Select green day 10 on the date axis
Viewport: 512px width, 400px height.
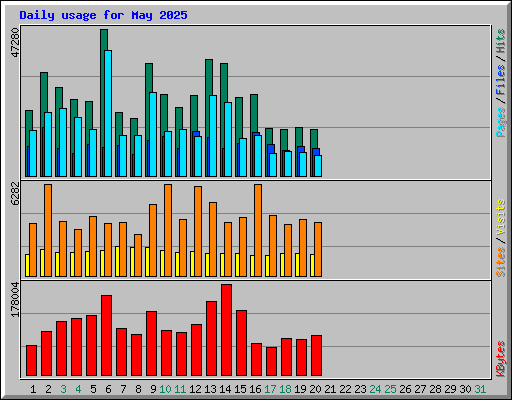click(x=165, y=389)
